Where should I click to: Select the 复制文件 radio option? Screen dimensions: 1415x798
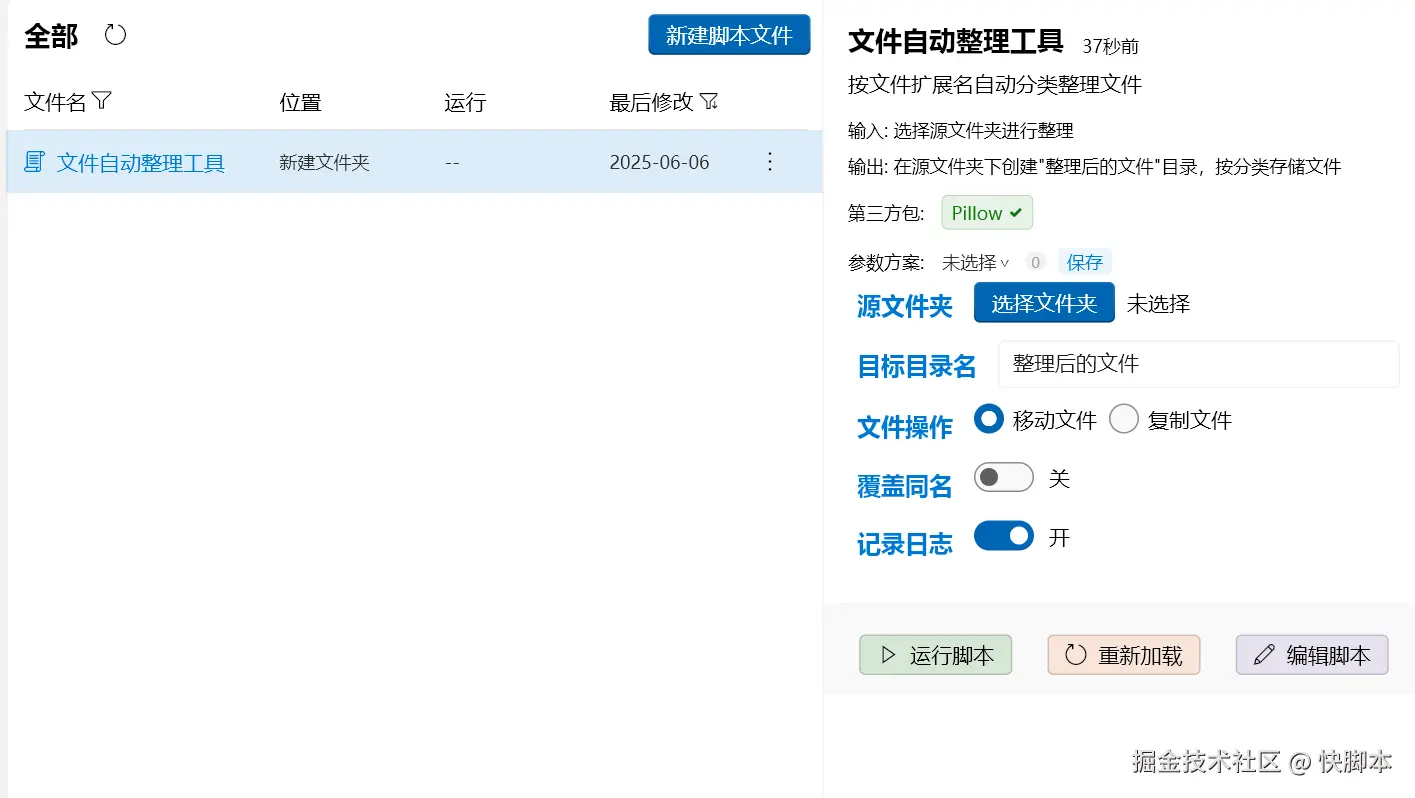(x=1123, y=419)
